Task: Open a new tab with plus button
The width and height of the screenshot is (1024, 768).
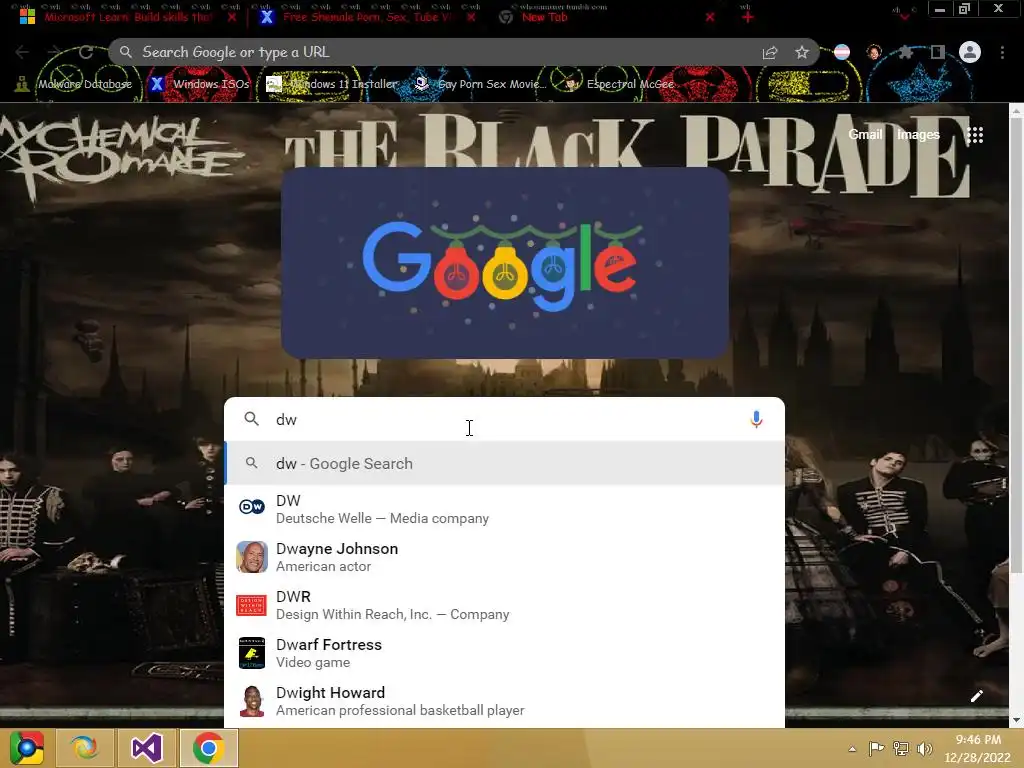Action: (748, 17)
